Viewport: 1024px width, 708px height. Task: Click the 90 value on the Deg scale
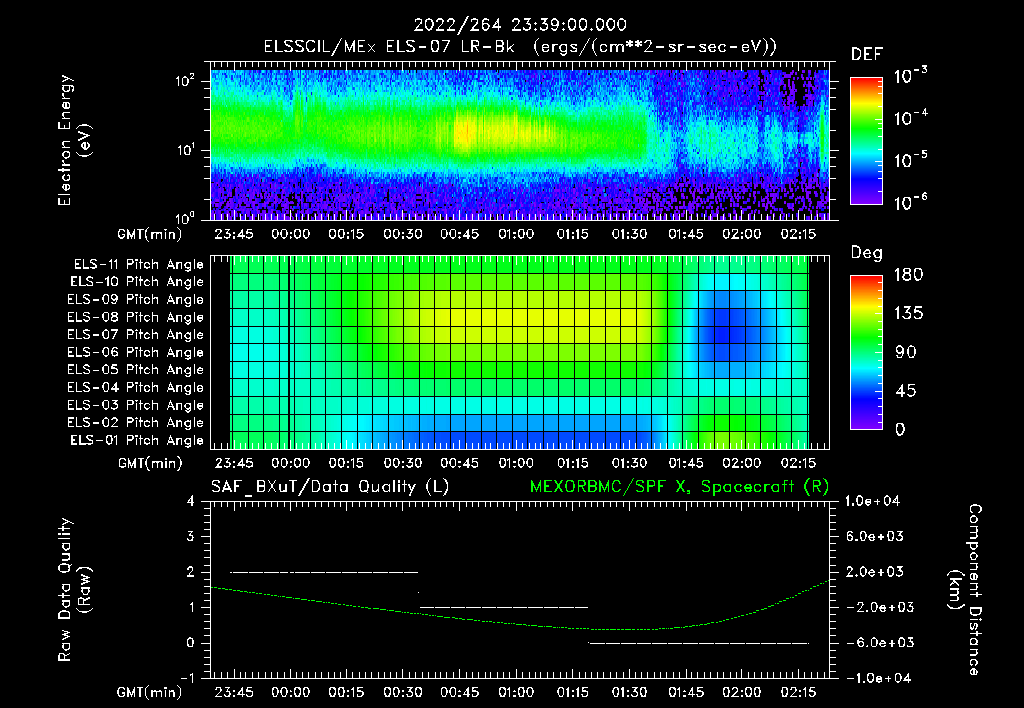pyautogui.click(x=906, y=353)
